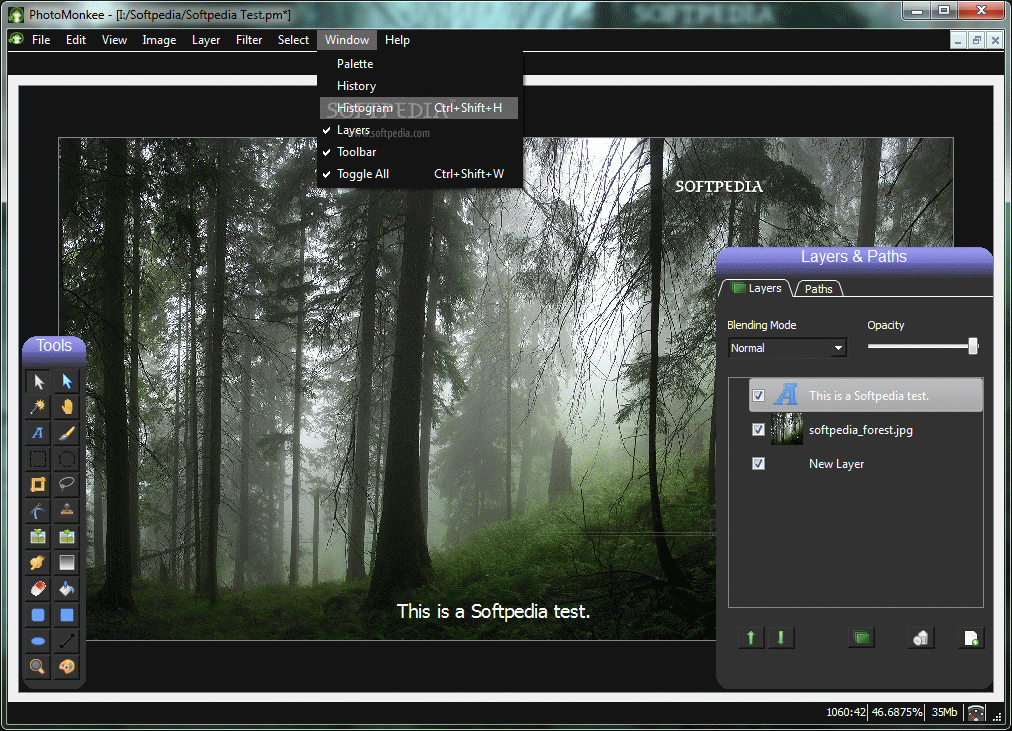
Task: Click the picture tool with right arrow
Action: point(66,537)
